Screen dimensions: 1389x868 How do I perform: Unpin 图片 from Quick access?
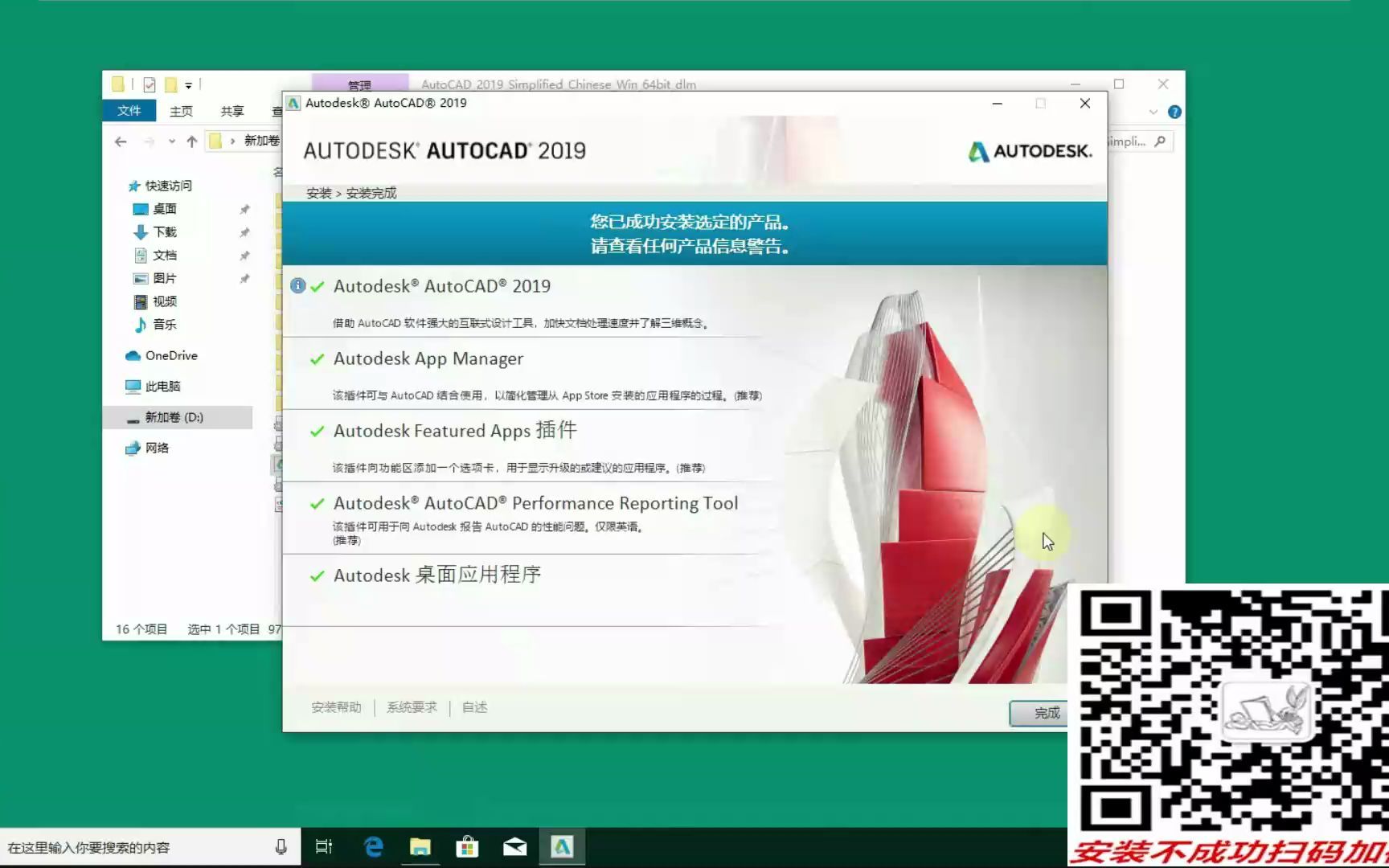[x=245, y=278]
